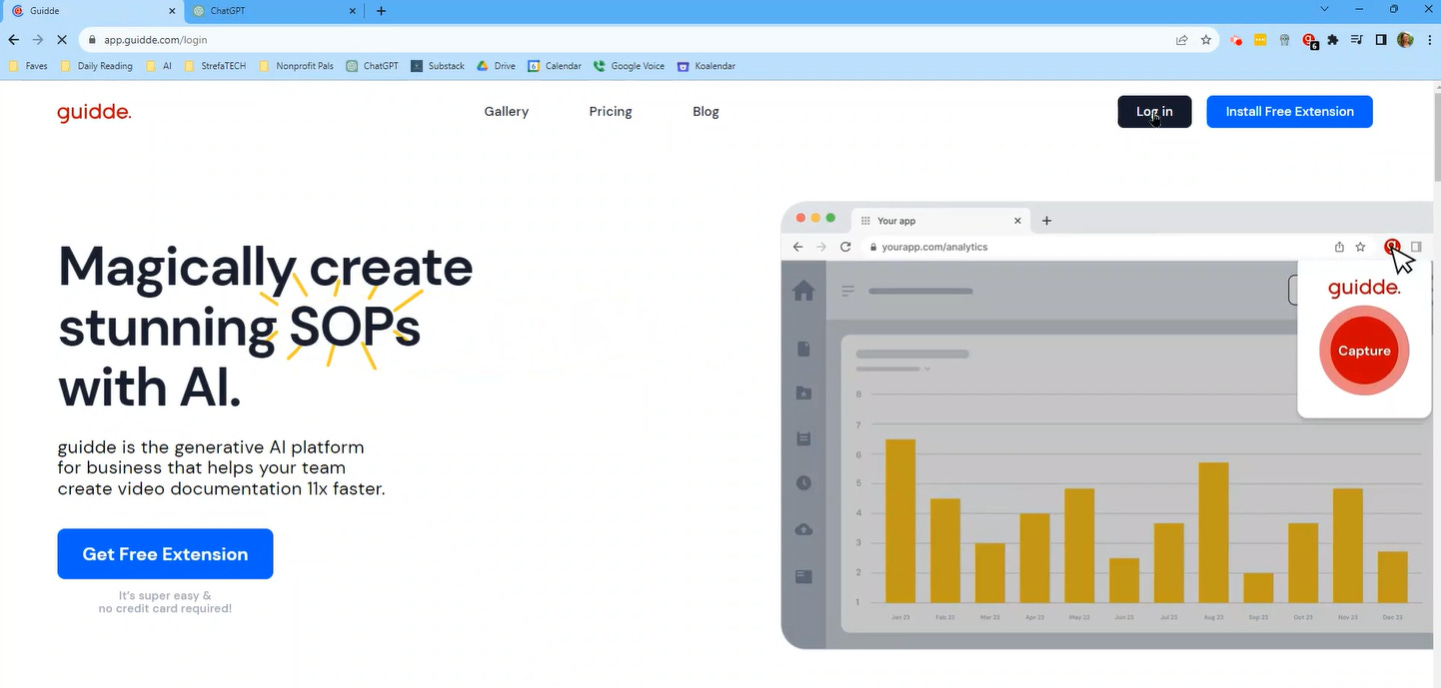Viewport: 1441px width, 688px height.
Task: Go back to the previous page
Action: pos(13,40)
